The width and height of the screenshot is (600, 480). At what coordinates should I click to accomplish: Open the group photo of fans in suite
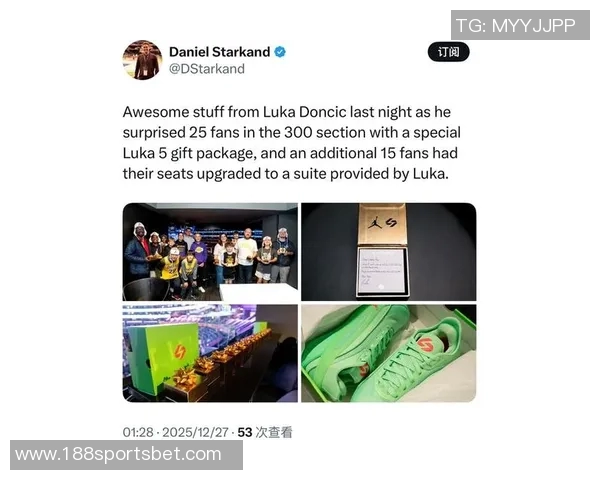coord(210,252)
